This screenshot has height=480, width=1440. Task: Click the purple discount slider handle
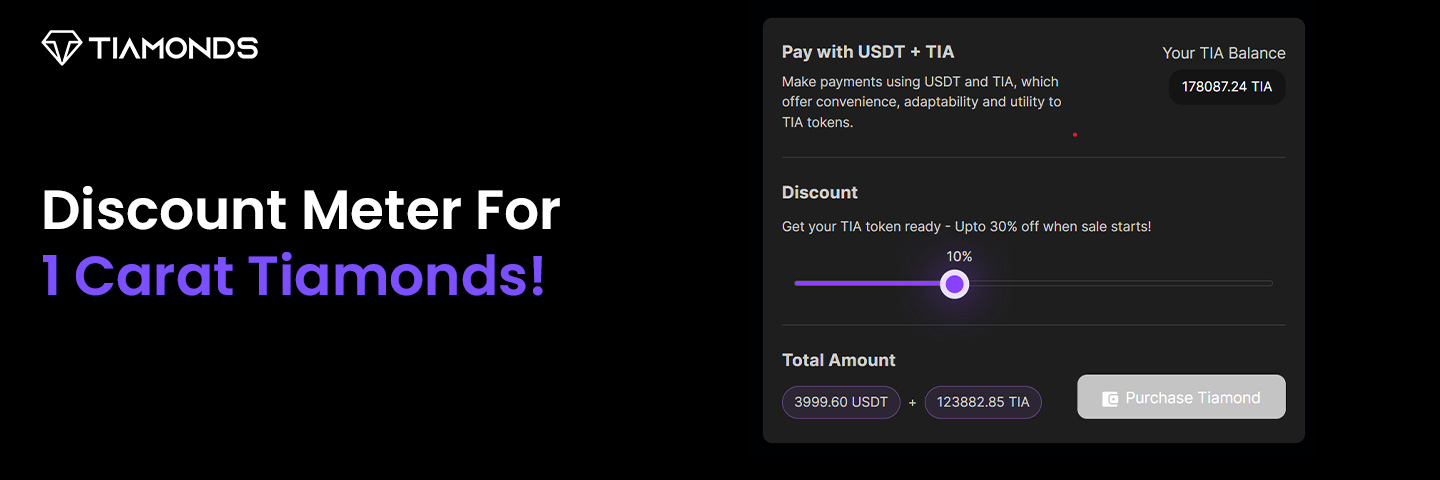coord(955,284)
